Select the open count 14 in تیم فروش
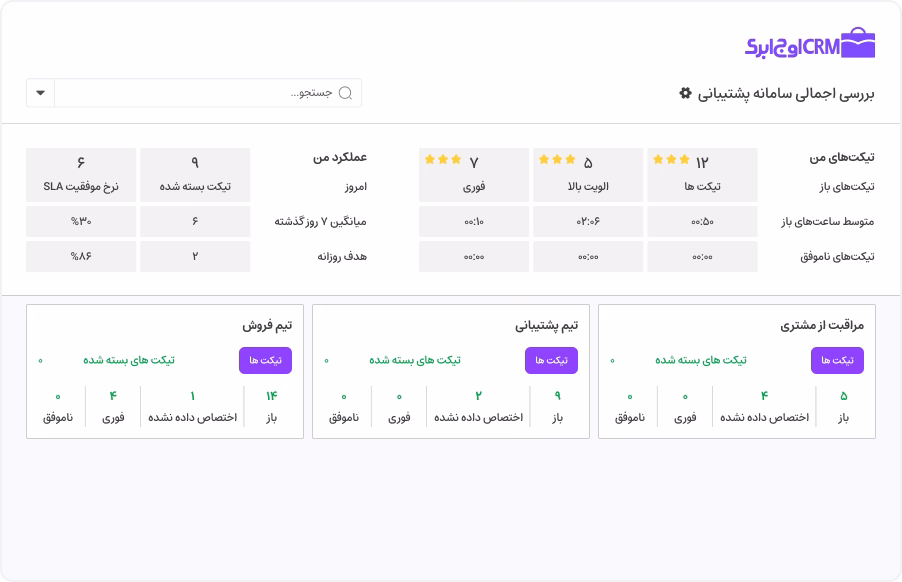 pyautogui.click(x=271, y=396)
